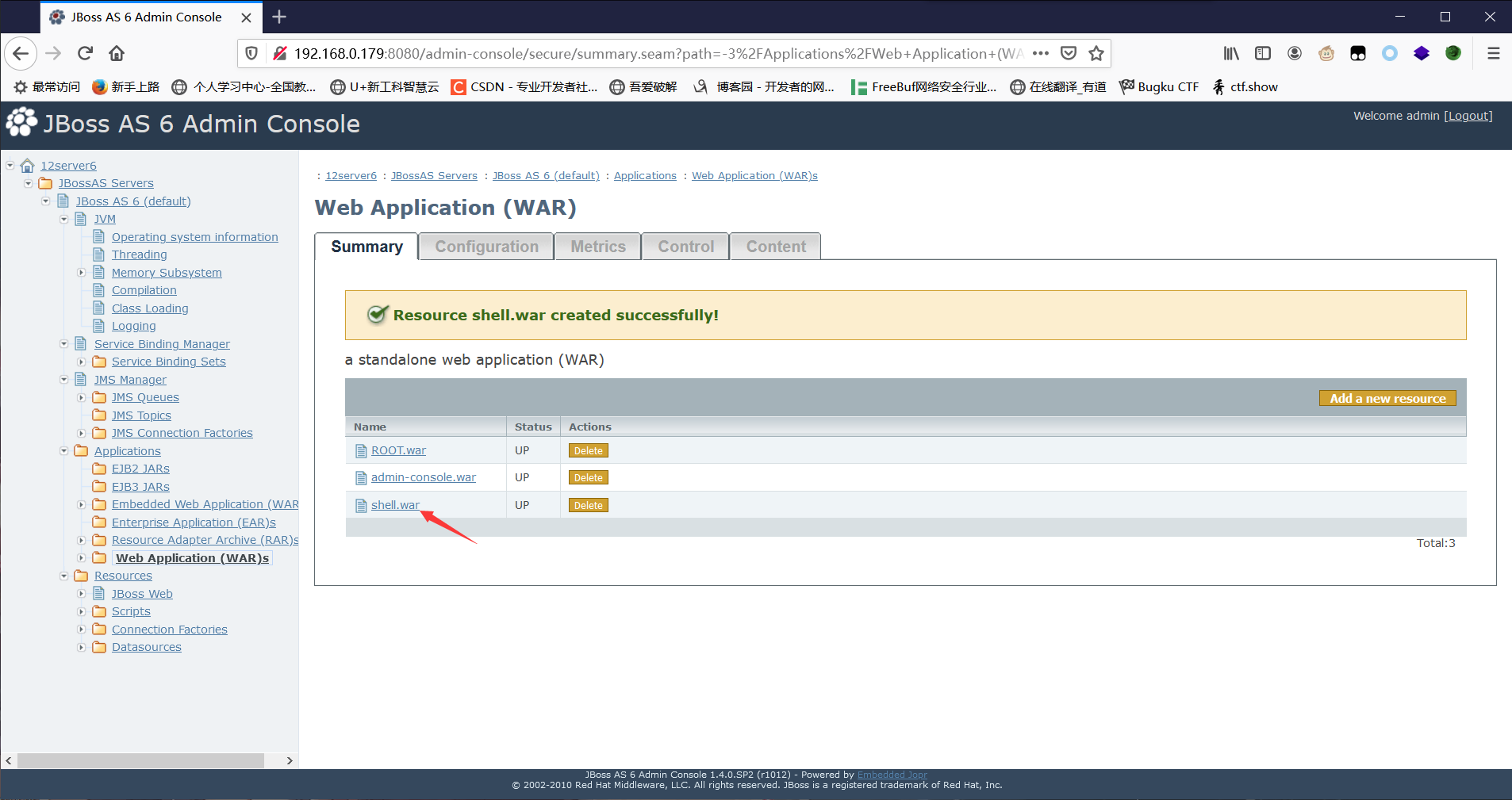Open the Bugku CTF bookmark
The image size is (1512, 800).
(x=1159, y=86)
